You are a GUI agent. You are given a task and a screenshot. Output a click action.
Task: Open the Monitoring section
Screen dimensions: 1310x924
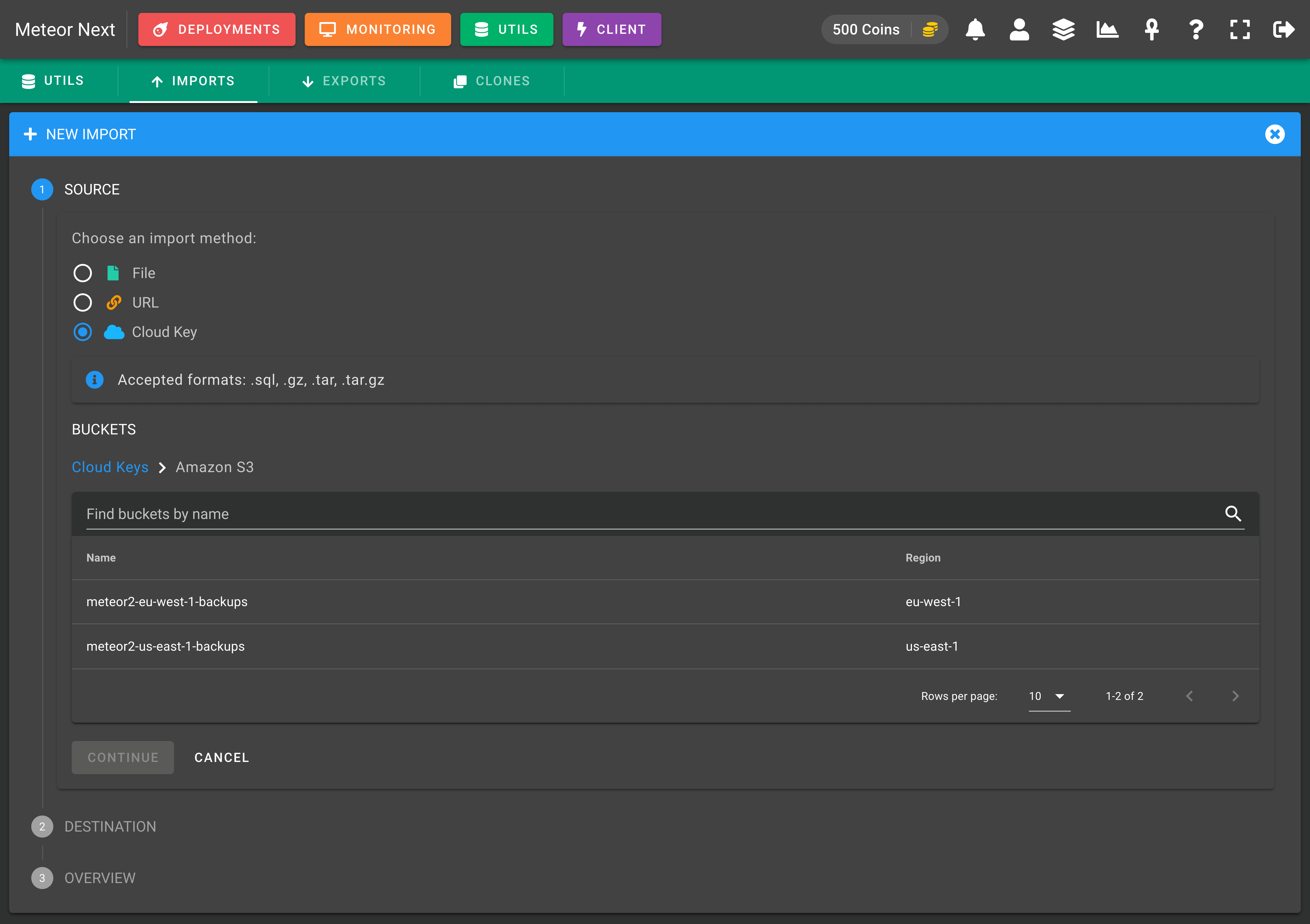coord(378,29)
